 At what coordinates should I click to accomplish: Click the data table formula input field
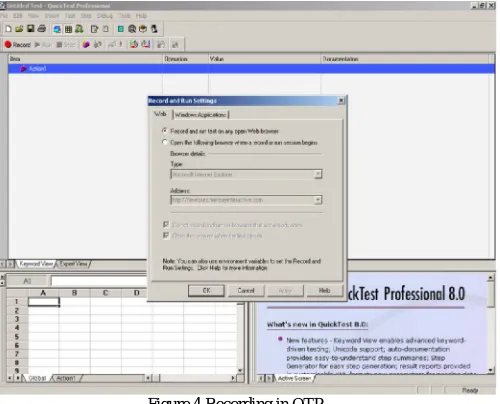pos(99,281)
